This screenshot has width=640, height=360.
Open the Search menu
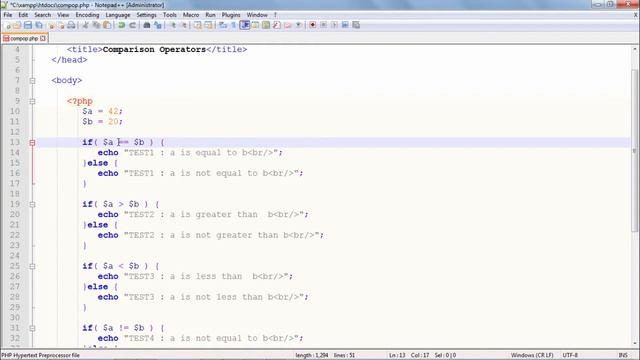tap(42, 15)
